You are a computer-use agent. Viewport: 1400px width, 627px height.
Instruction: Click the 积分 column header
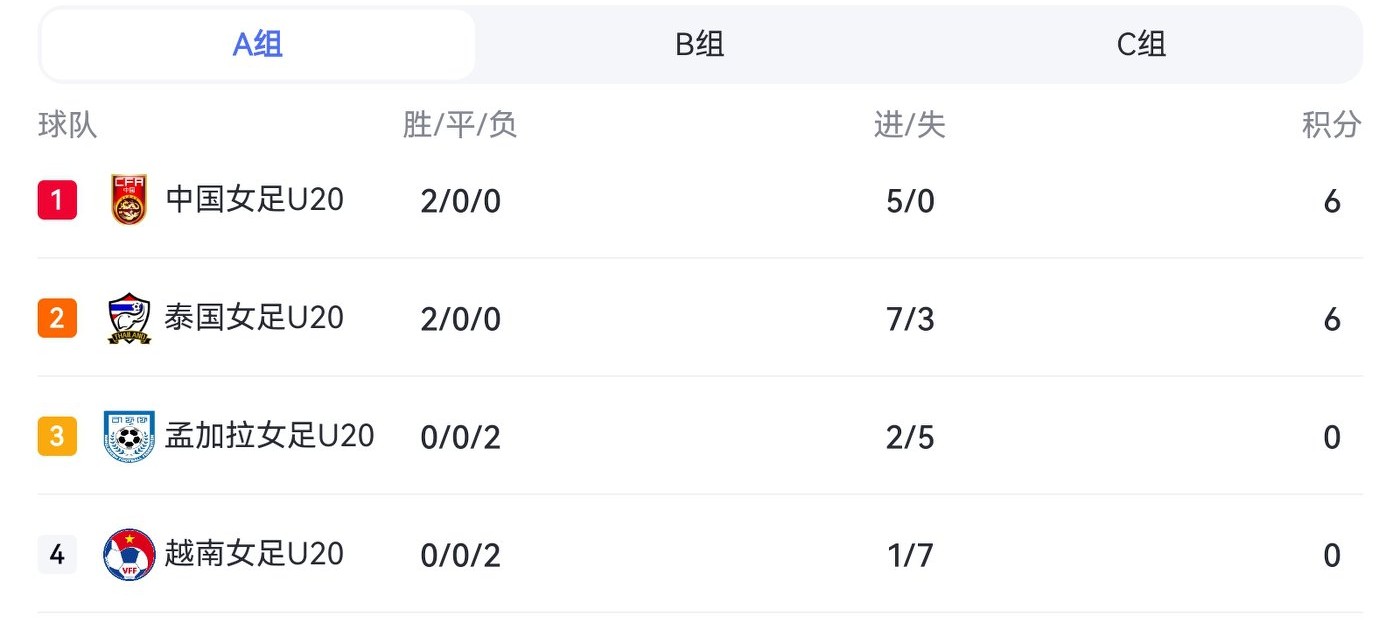[1331, 125]
